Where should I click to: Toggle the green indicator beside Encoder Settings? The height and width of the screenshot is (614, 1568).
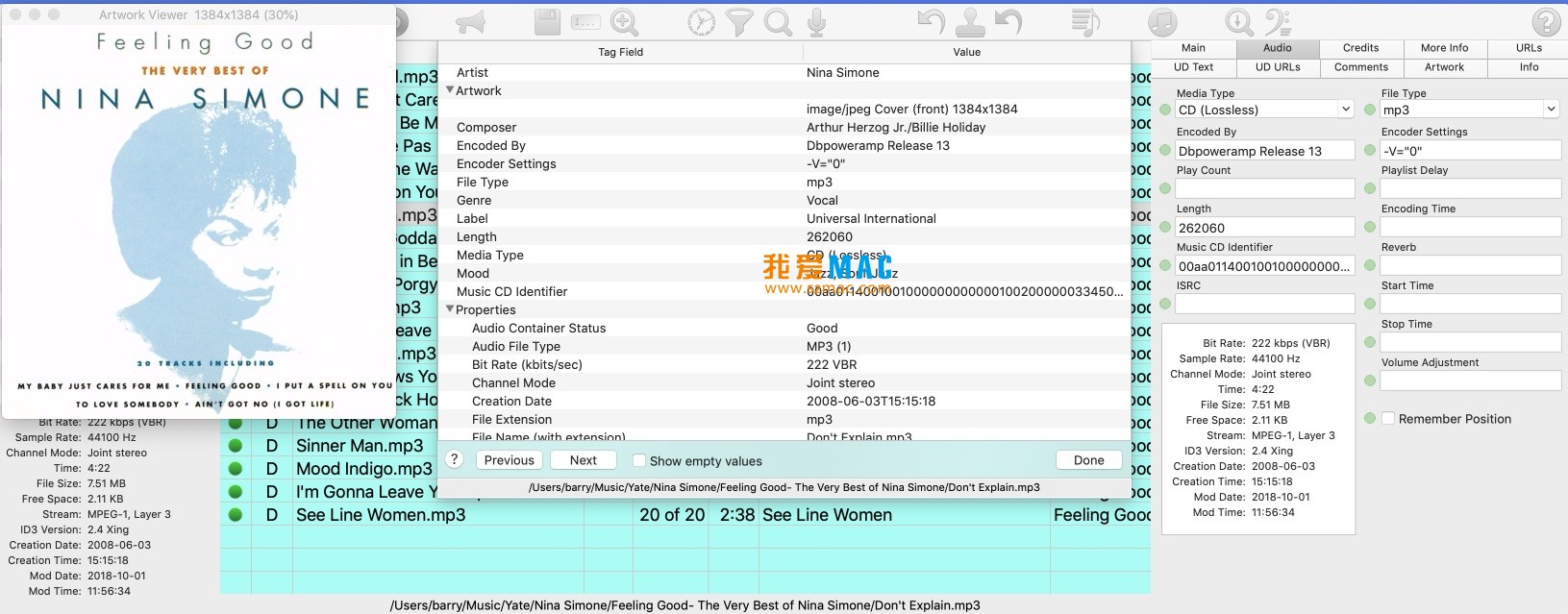click(1370, 150)
